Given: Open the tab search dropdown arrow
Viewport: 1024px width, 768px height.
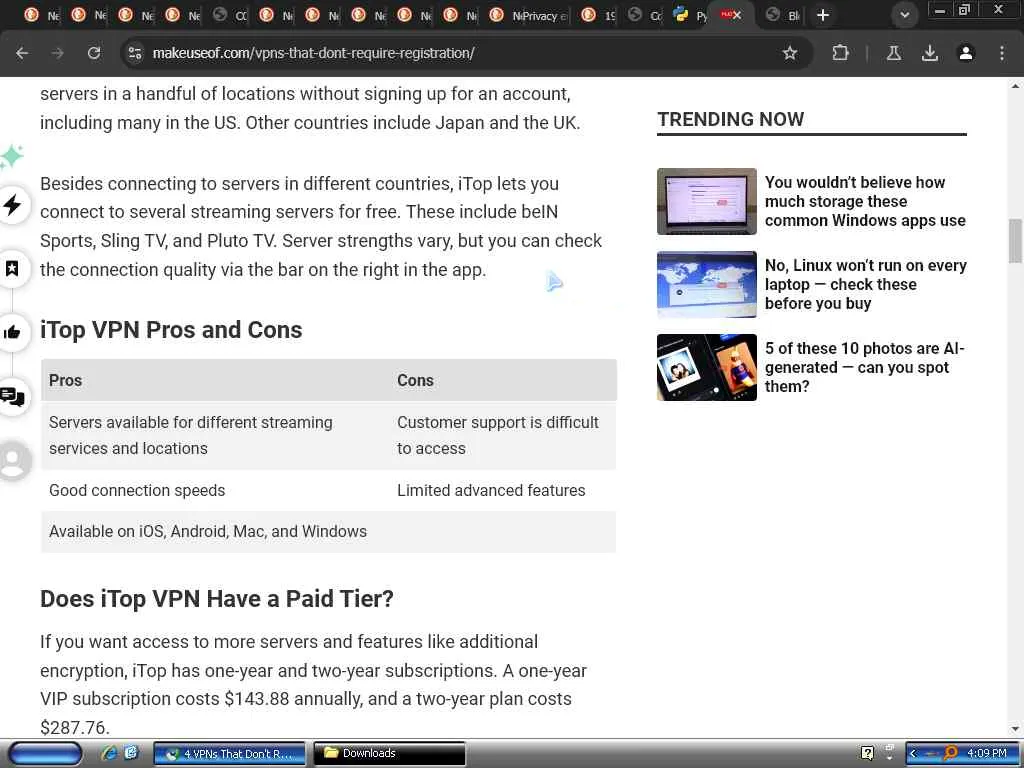Looking at the screenshot, I should 904,15.
